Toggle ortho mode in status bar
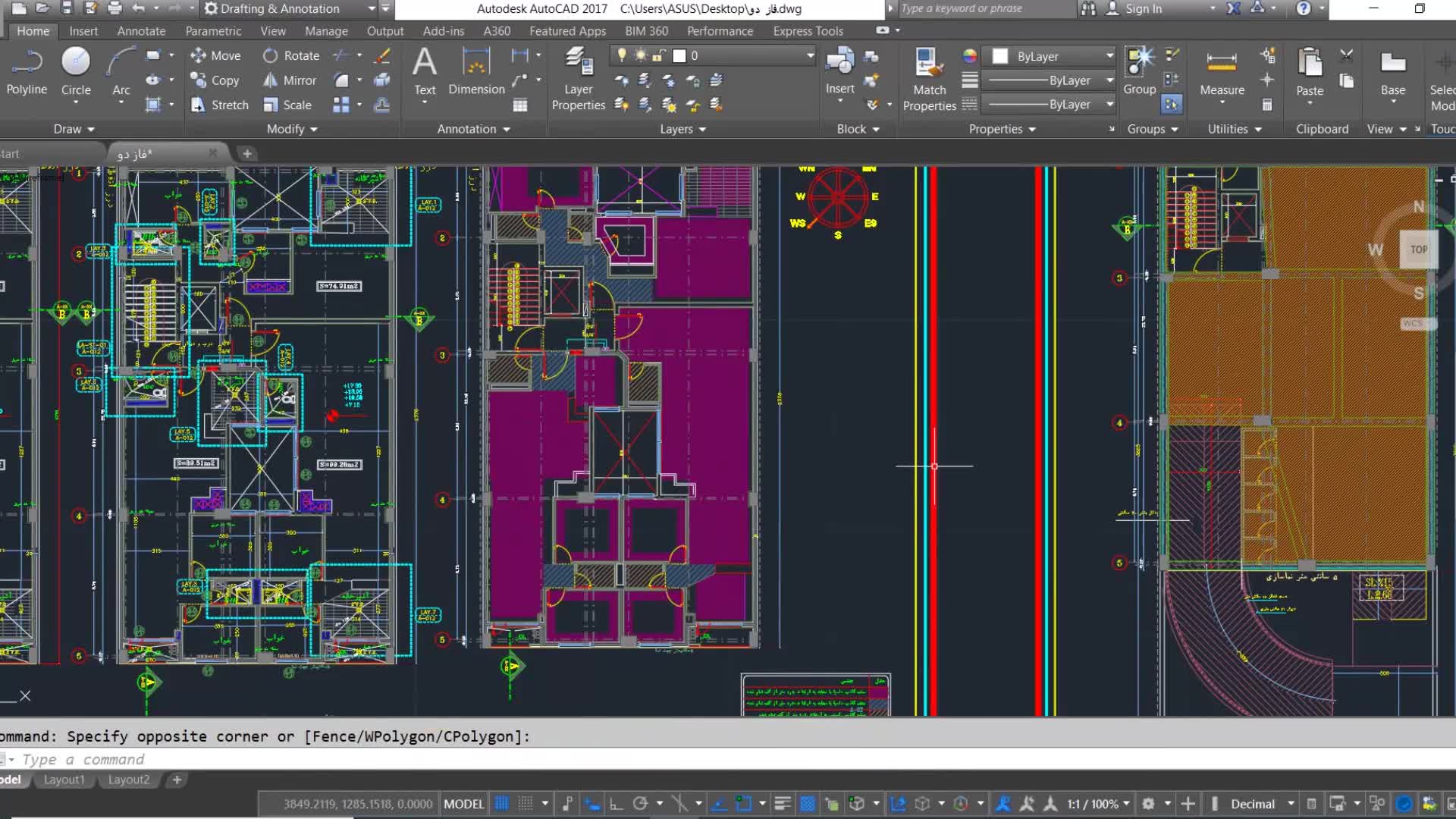 [616, 804]
